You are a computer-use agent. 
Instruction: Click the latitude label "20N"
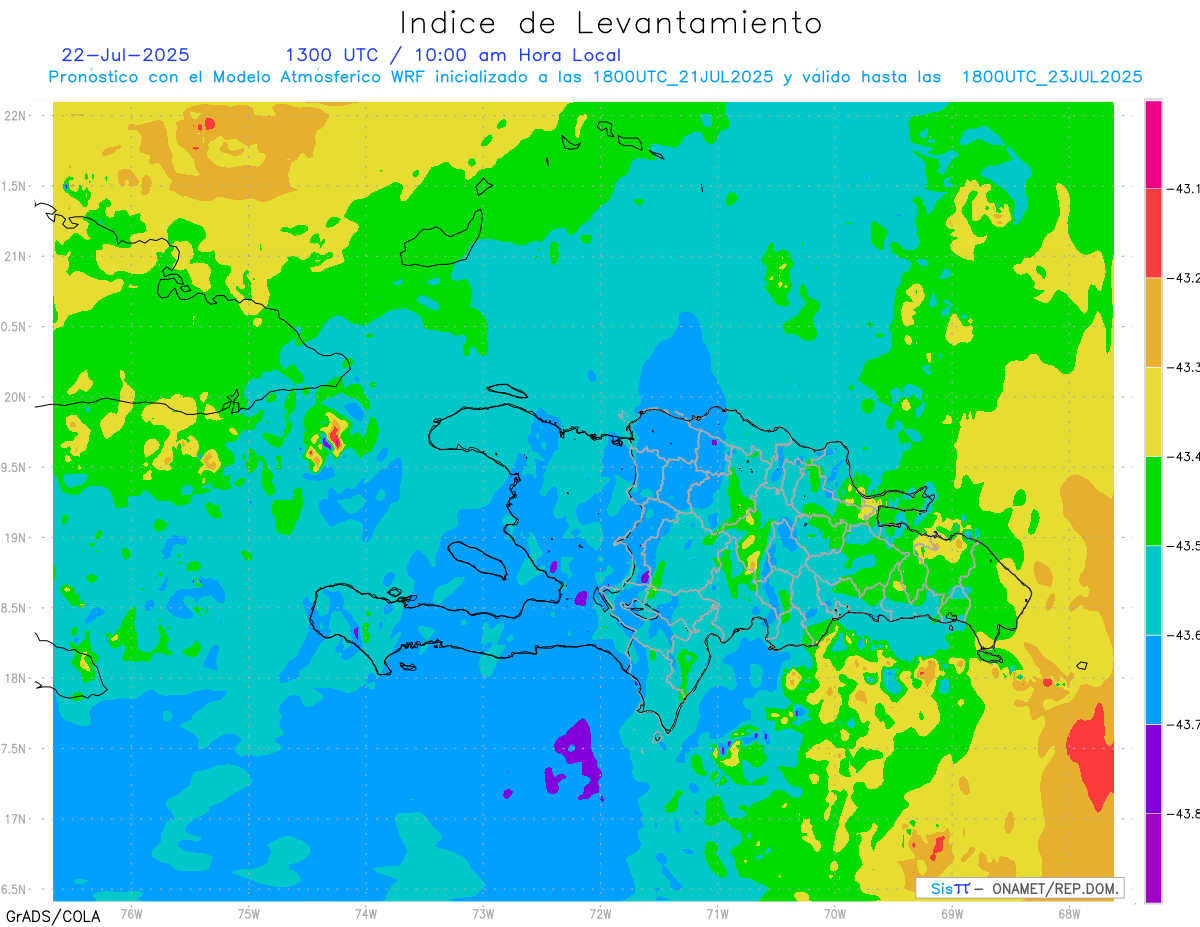click(17, 397)
